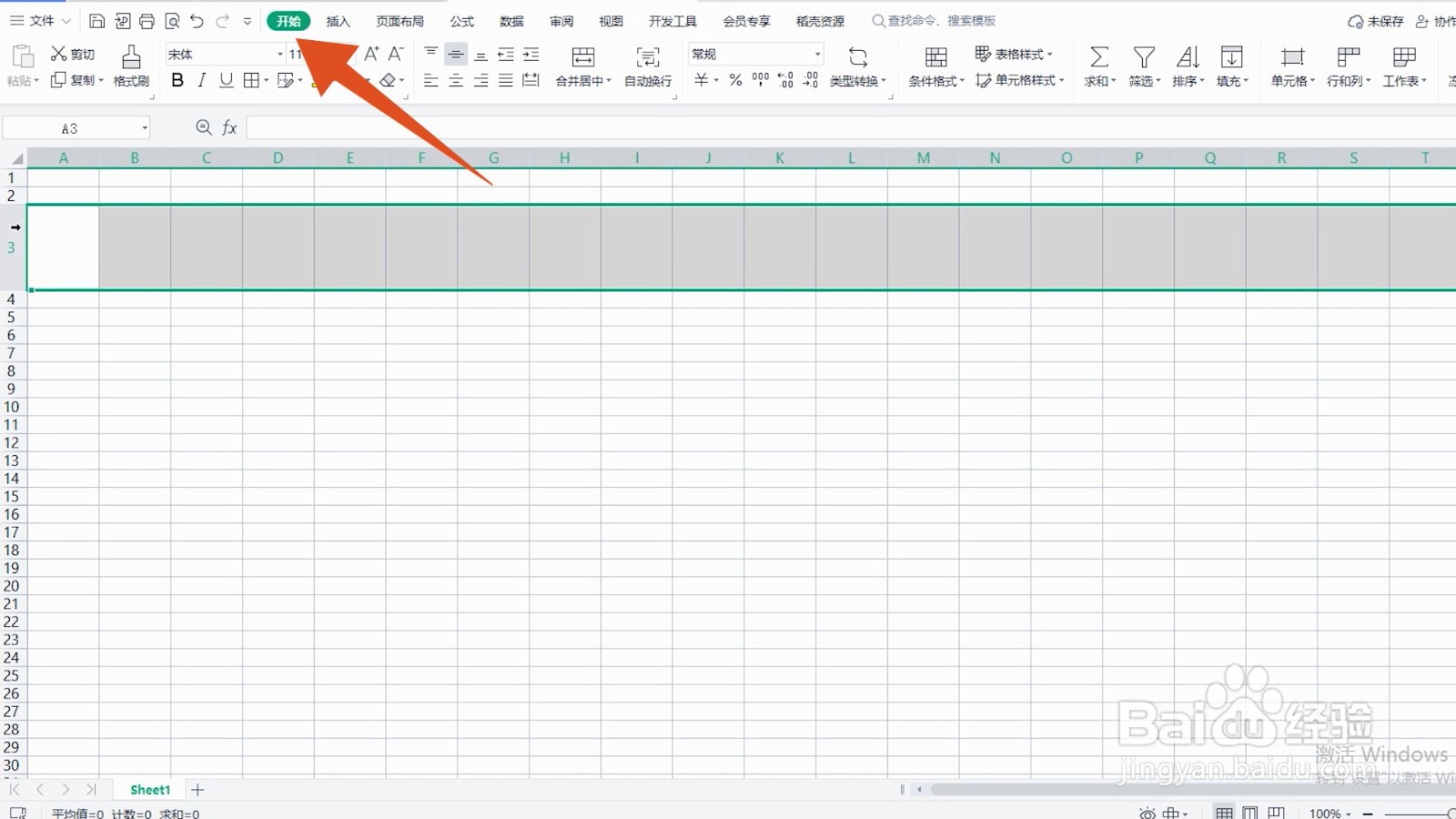The height and width of the screenshot is (819, 1456).
Task: Open the Developer Tools (开发工具) tab
Action: click(x=672, y=21)
